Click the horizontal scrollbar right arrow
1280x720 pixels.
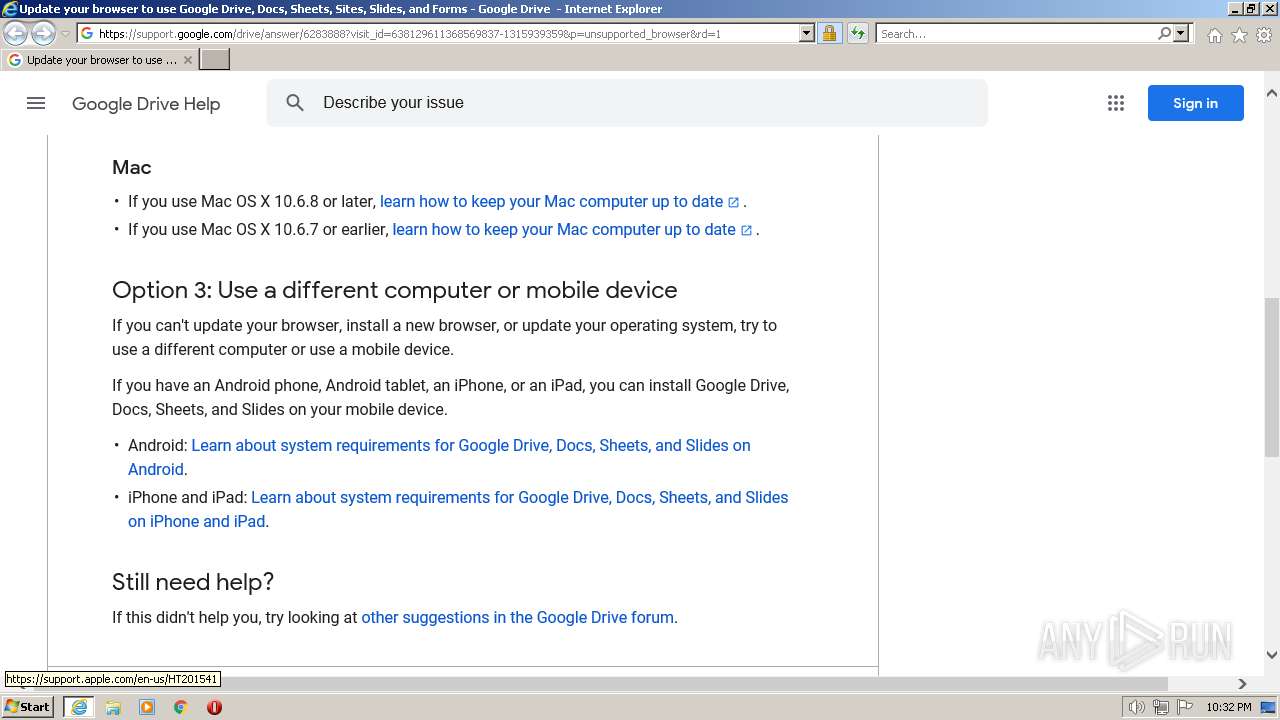click(1242, 684)
